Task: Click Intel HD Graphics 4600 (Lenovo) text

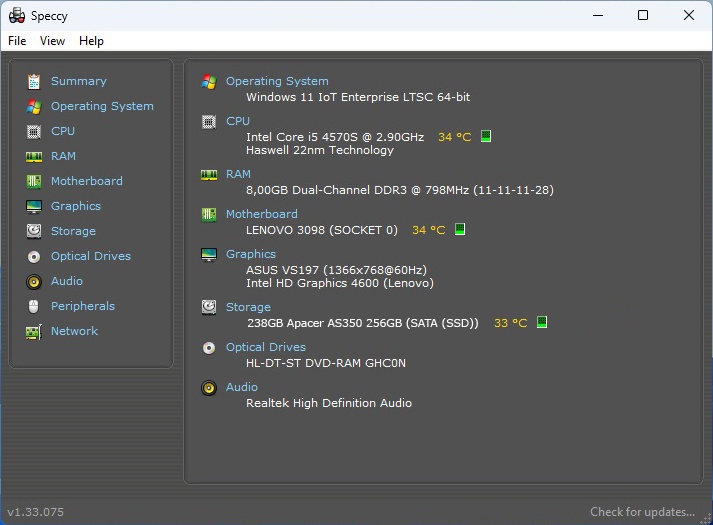Action: [x=340, y=284]
